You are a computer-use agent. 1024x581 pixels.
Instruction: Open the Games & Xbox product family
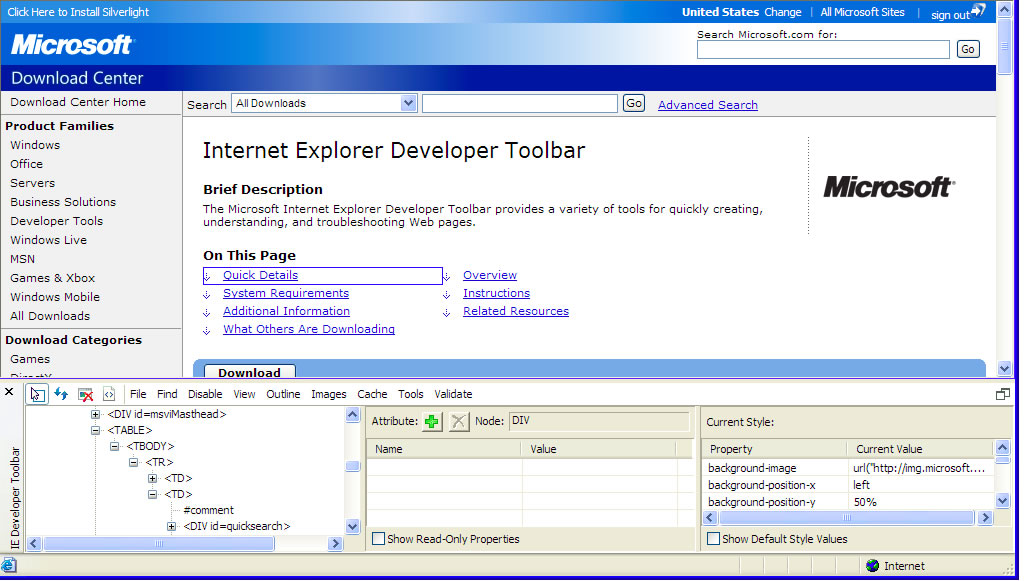point(52,278)
